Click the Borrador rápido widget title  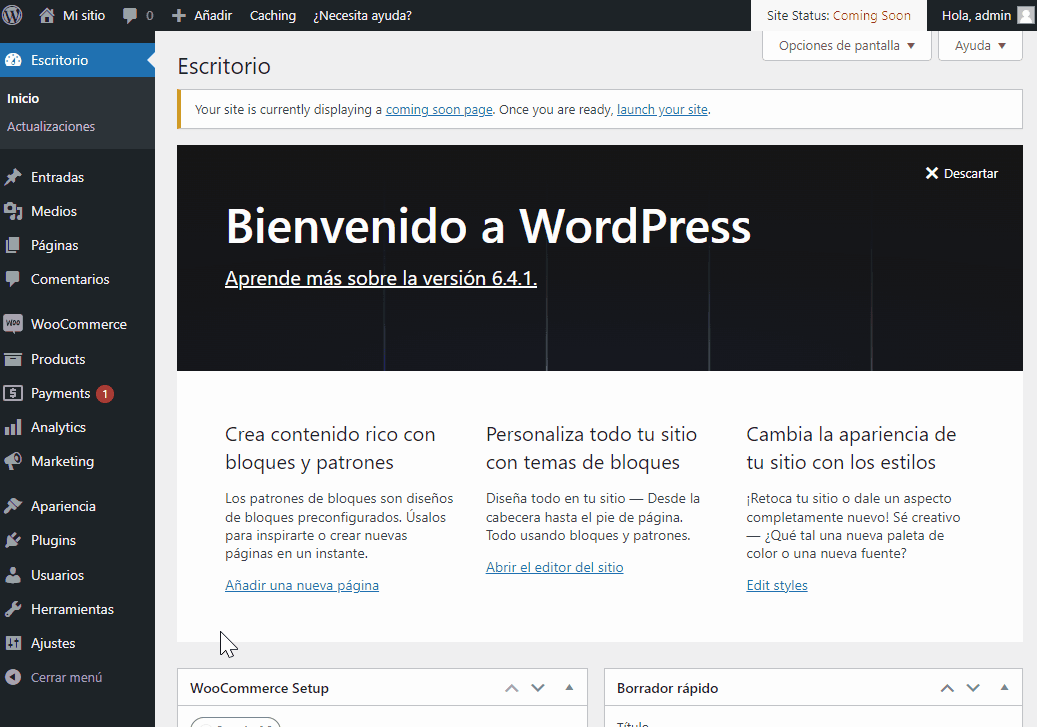667,688
